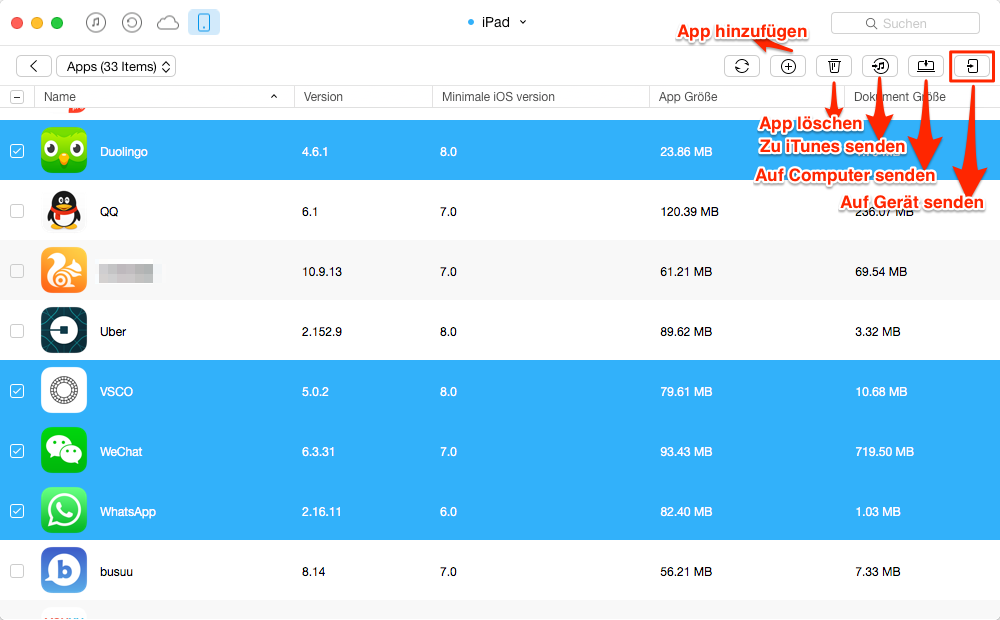Screen dimensions: 1000x620
Task: Open the iTunes library music icon
Action: (x=96, y=23)
